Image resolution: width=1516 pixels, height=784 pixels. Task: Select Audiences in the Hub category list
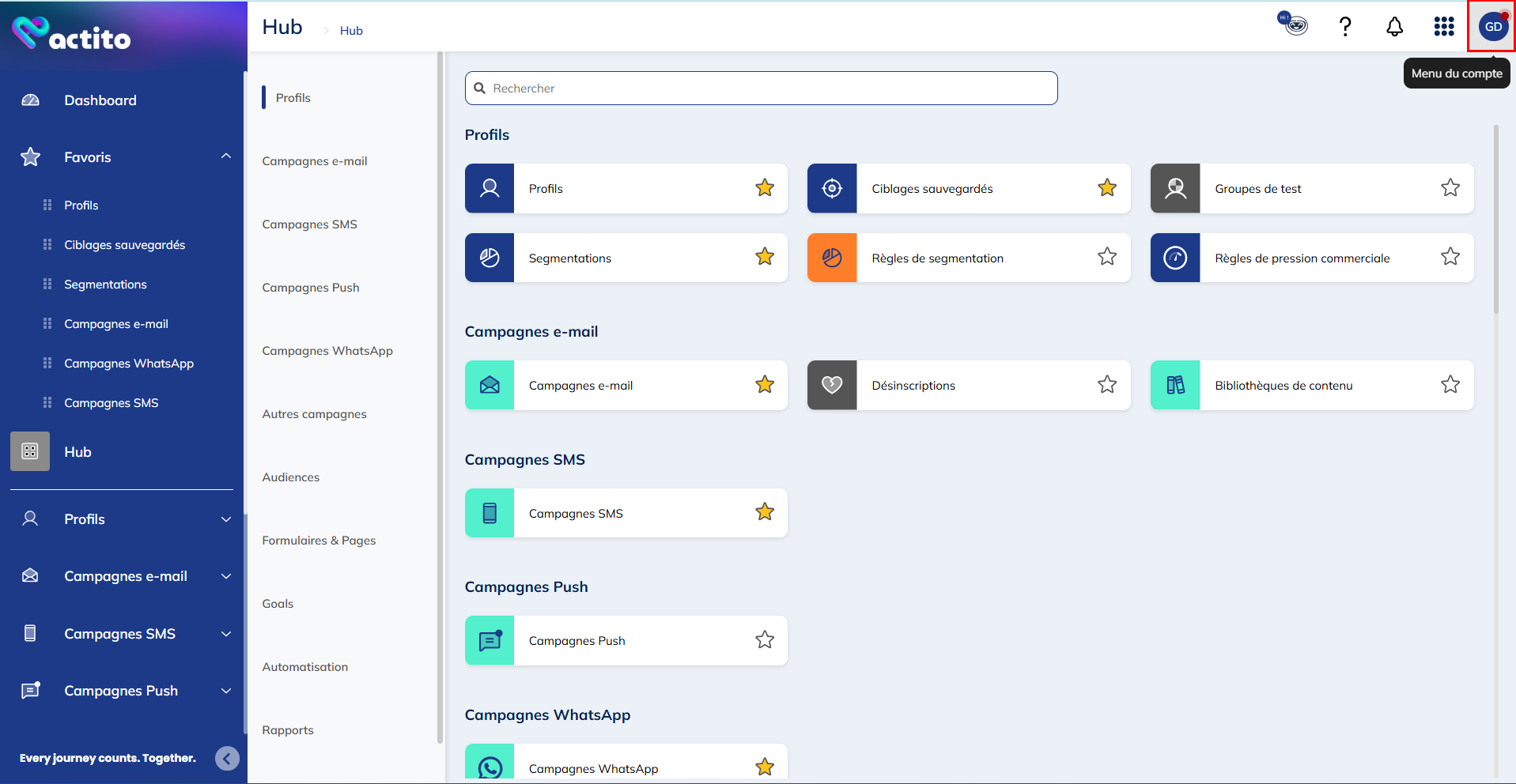(291, 477)
